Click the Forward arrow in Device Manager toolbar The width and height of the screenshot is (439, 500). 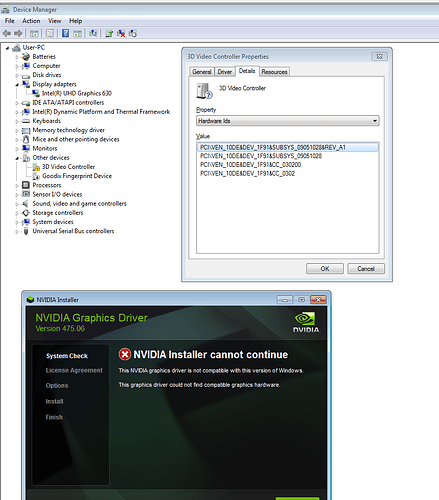18,33
